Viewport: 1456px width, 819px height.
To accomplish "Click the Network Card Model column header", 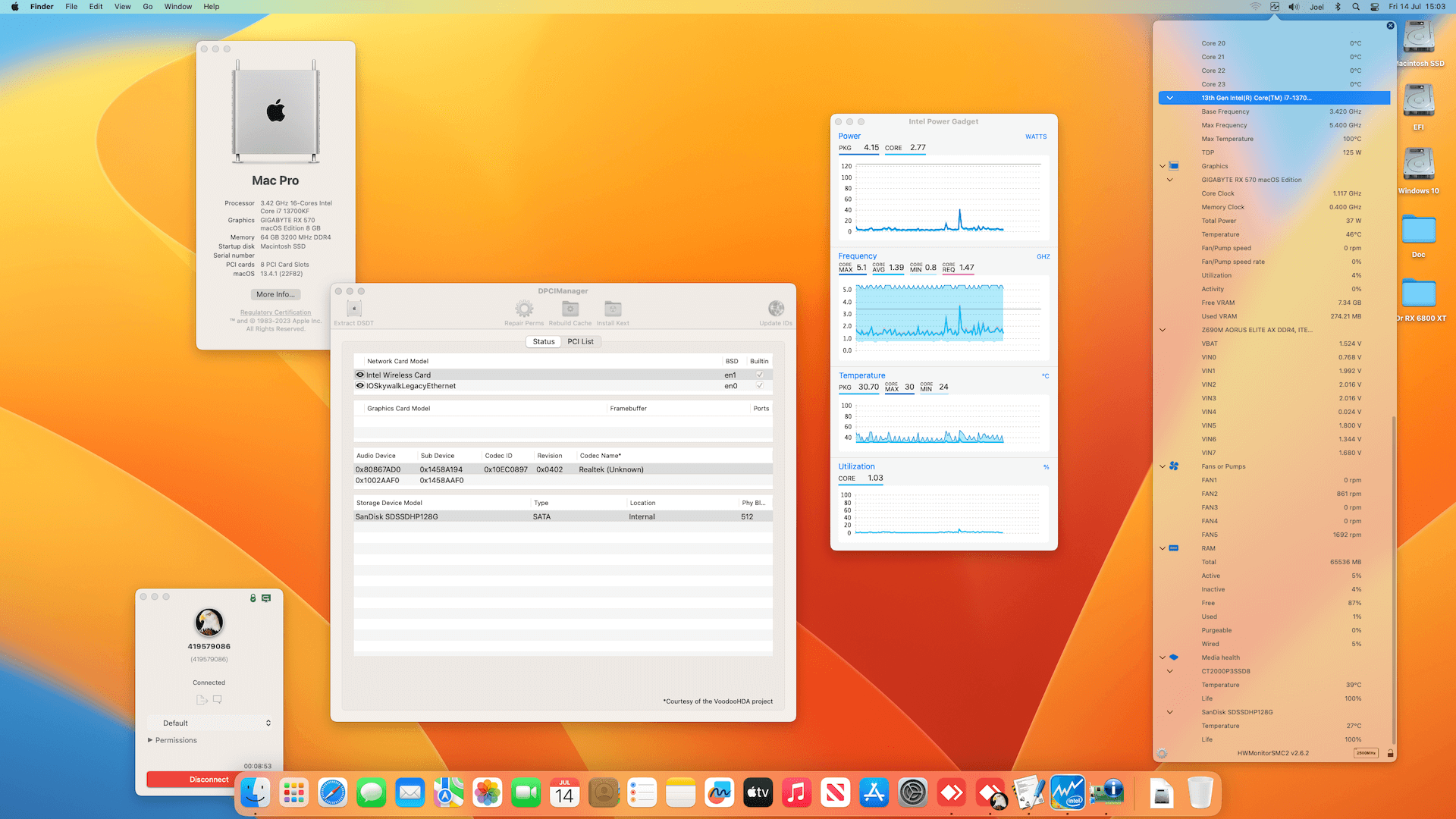I will [397, 361].
